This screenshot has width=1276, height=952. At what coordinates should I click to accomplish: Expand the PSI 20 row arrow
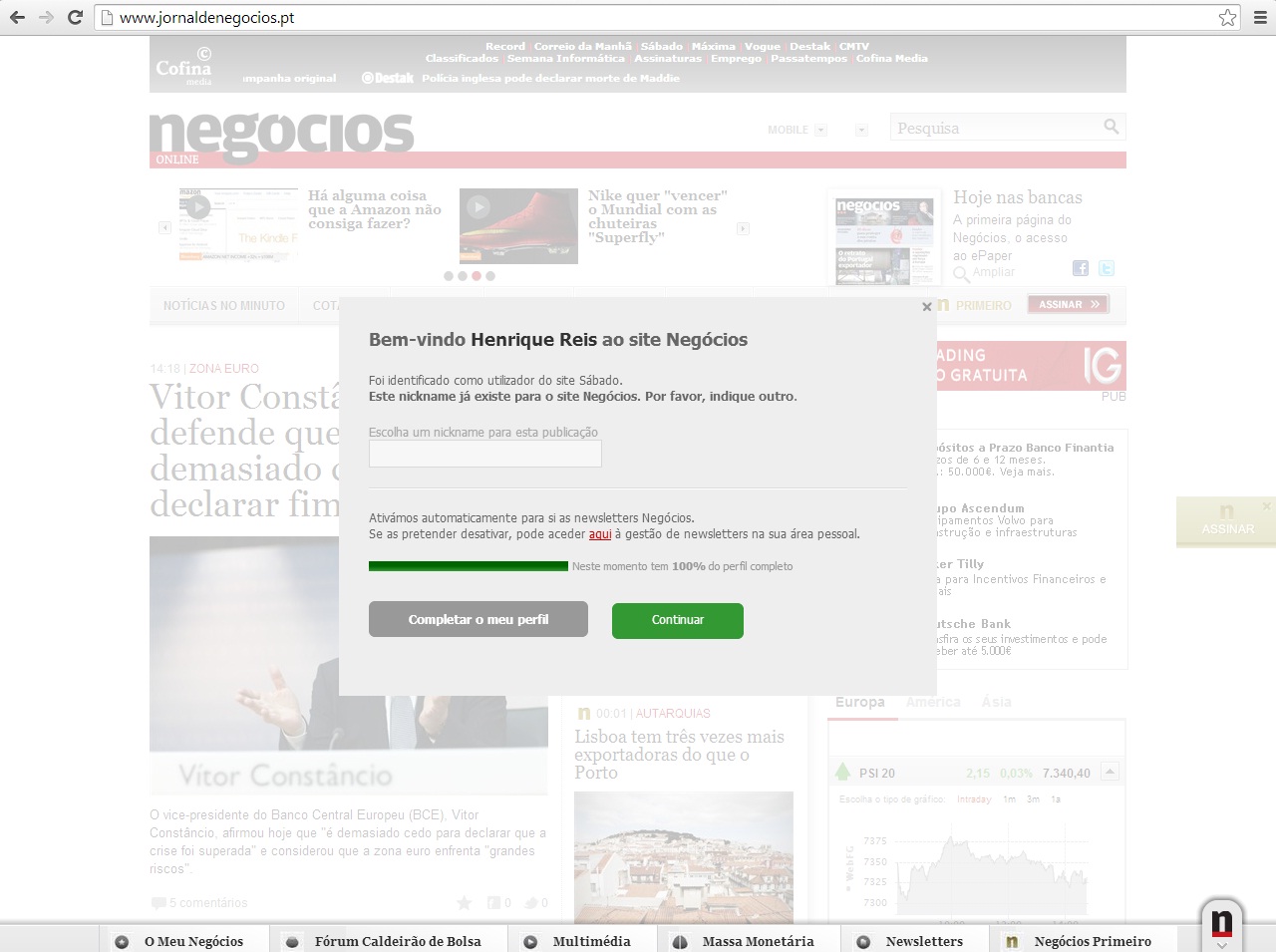pyautogui.click(x=1111, y=772)
